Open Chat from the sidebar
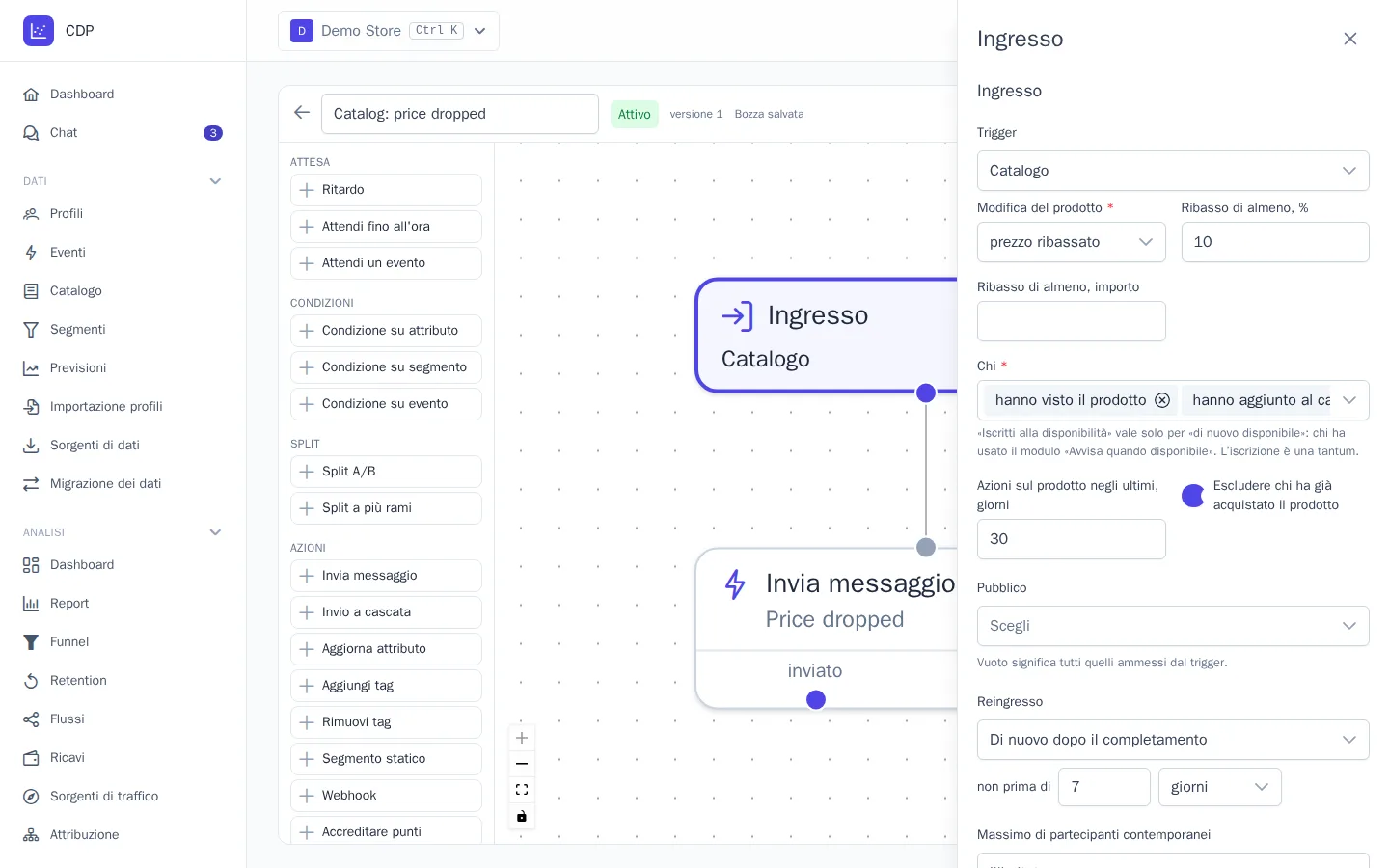This screenshot has height=868, width=1389. coord(123,133)
